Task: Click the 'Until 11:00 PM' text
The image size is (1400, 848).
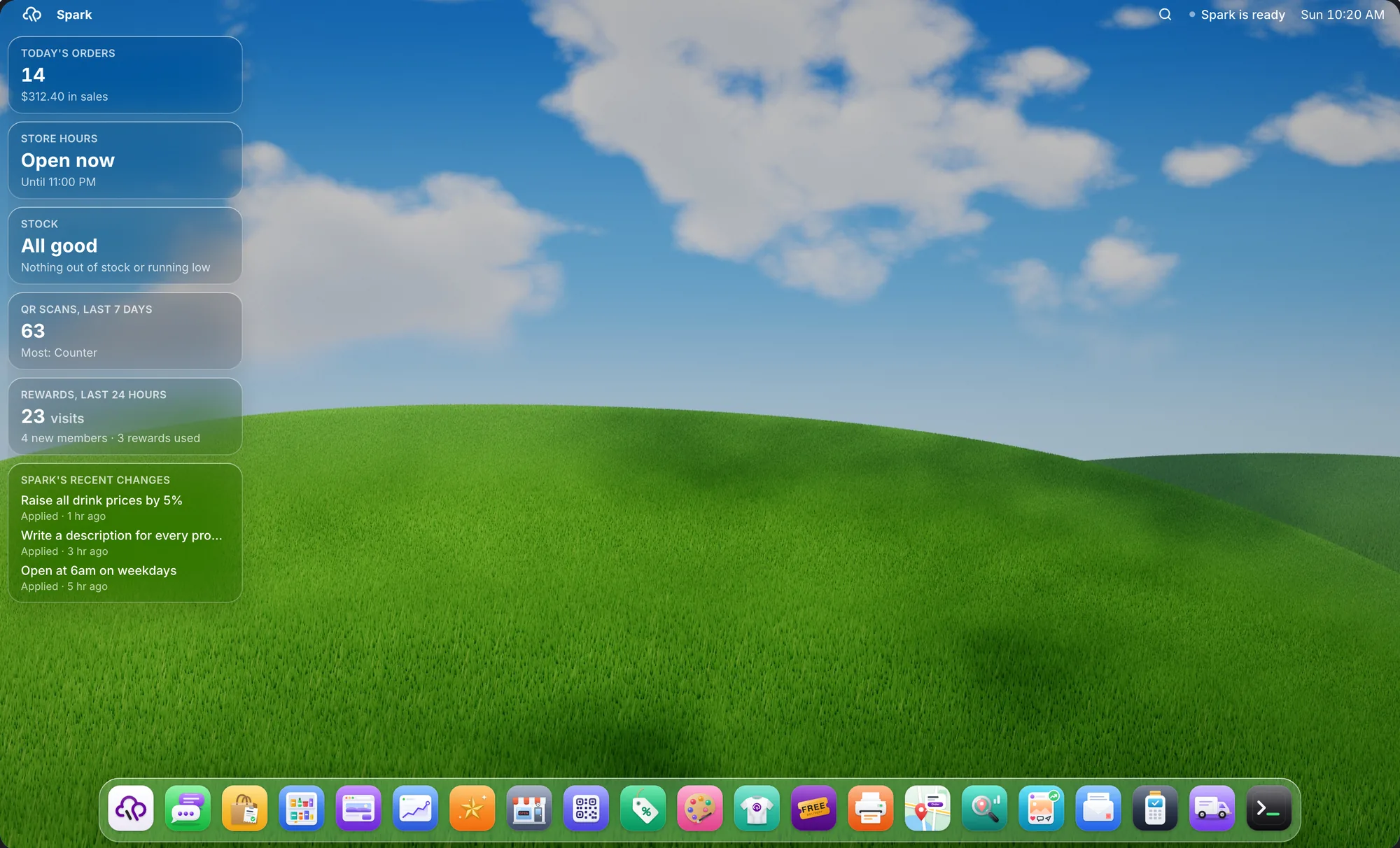Action: coord(58,182)
